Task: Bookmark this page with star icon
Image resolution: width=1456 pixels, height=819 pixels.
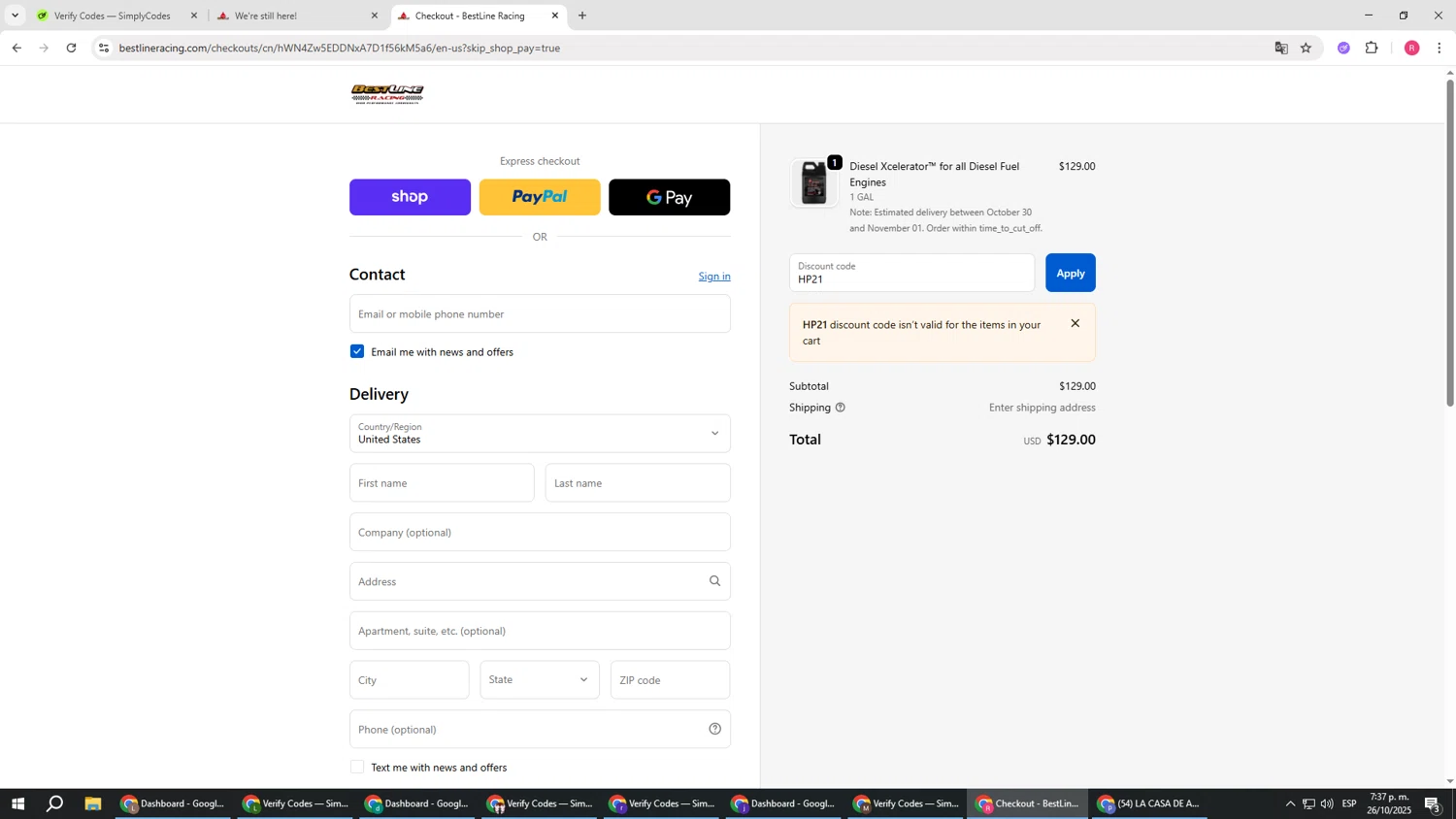Action: pos(1307,48)
